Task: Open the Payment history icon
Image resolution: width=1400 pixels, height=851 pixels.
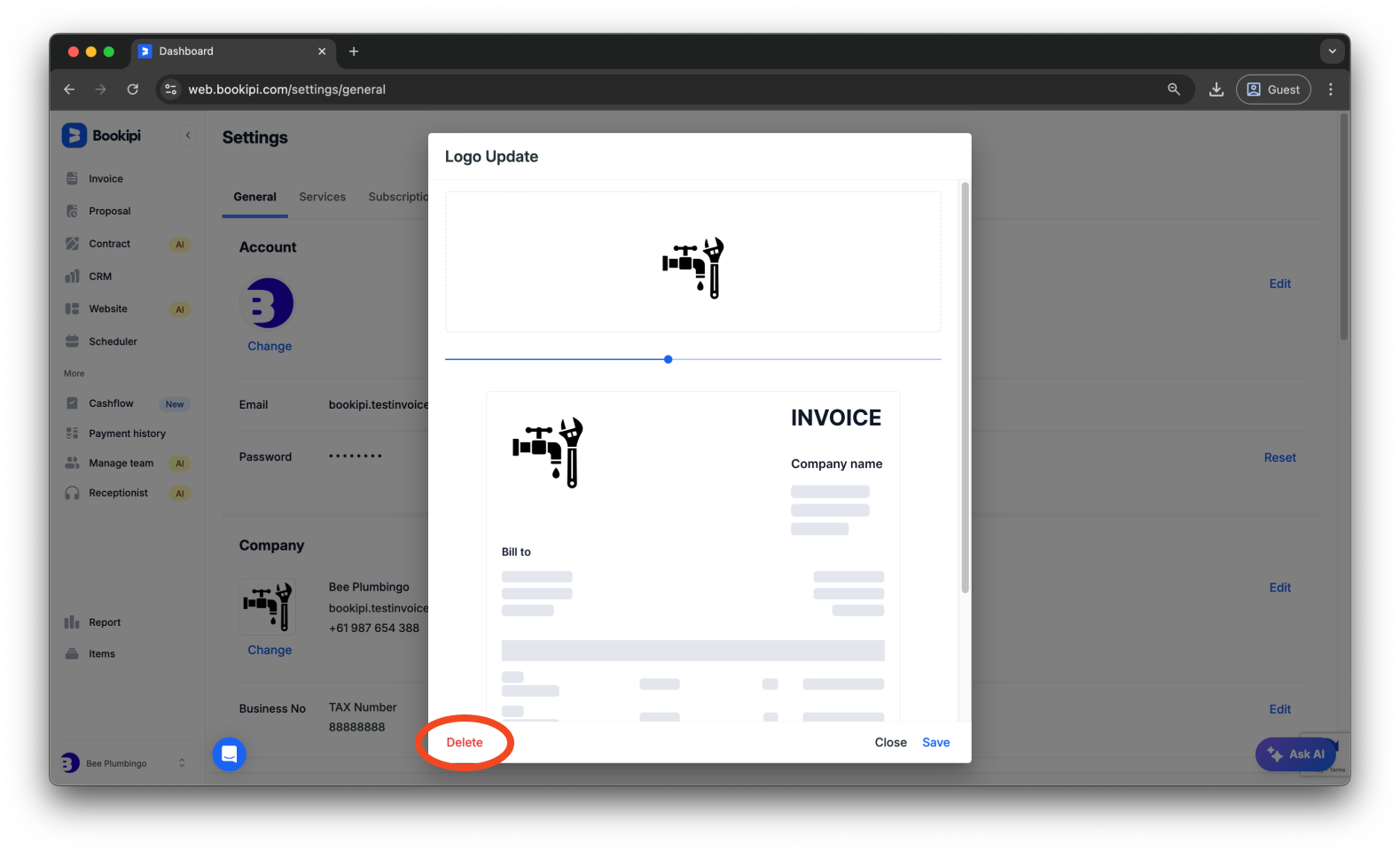Action: tap(72, 433)
